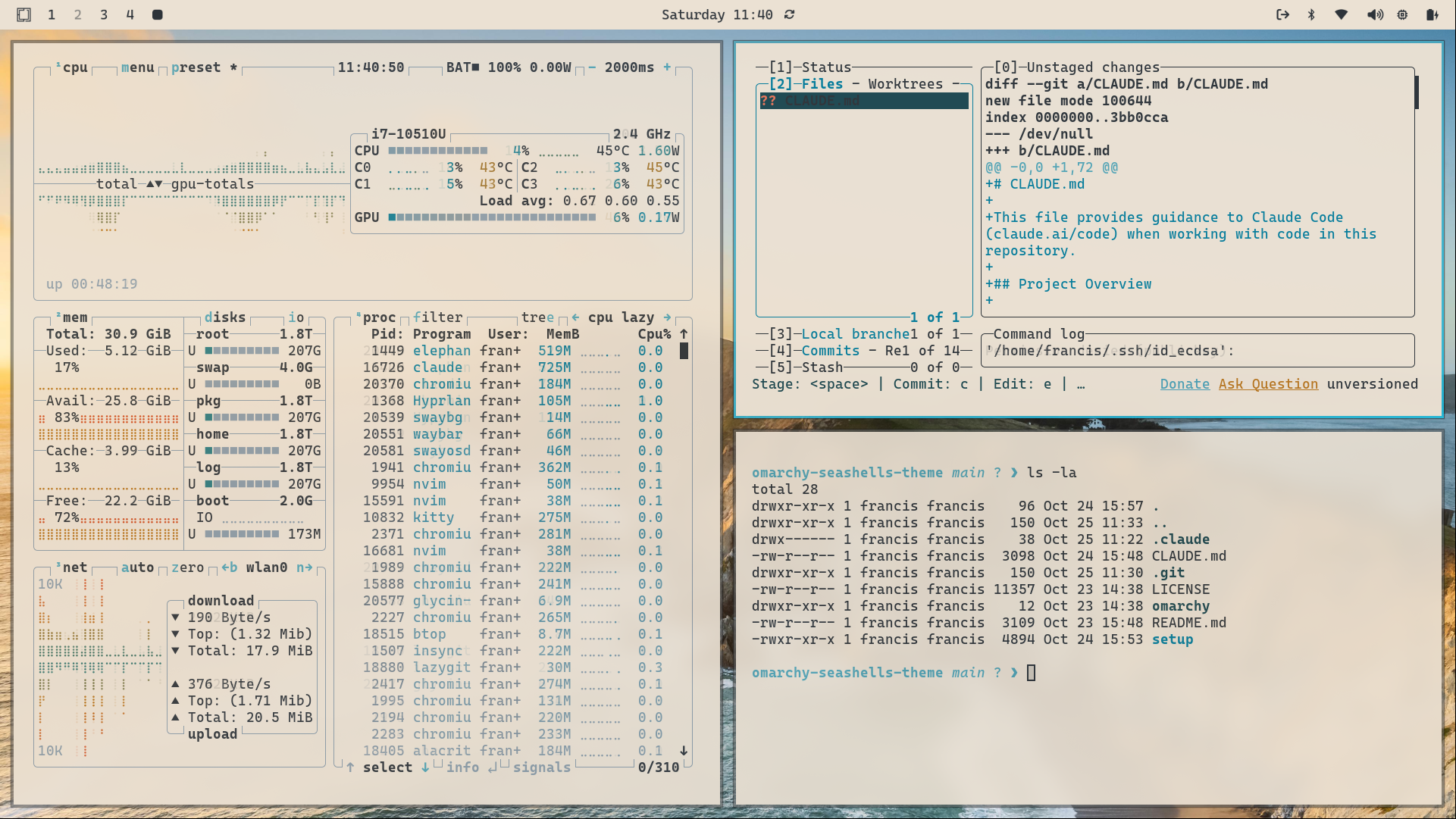Viewport: 1456px width, 819px height.
Task: Reverse sort order arrow by Cpu%
Action: pos(684,334)
